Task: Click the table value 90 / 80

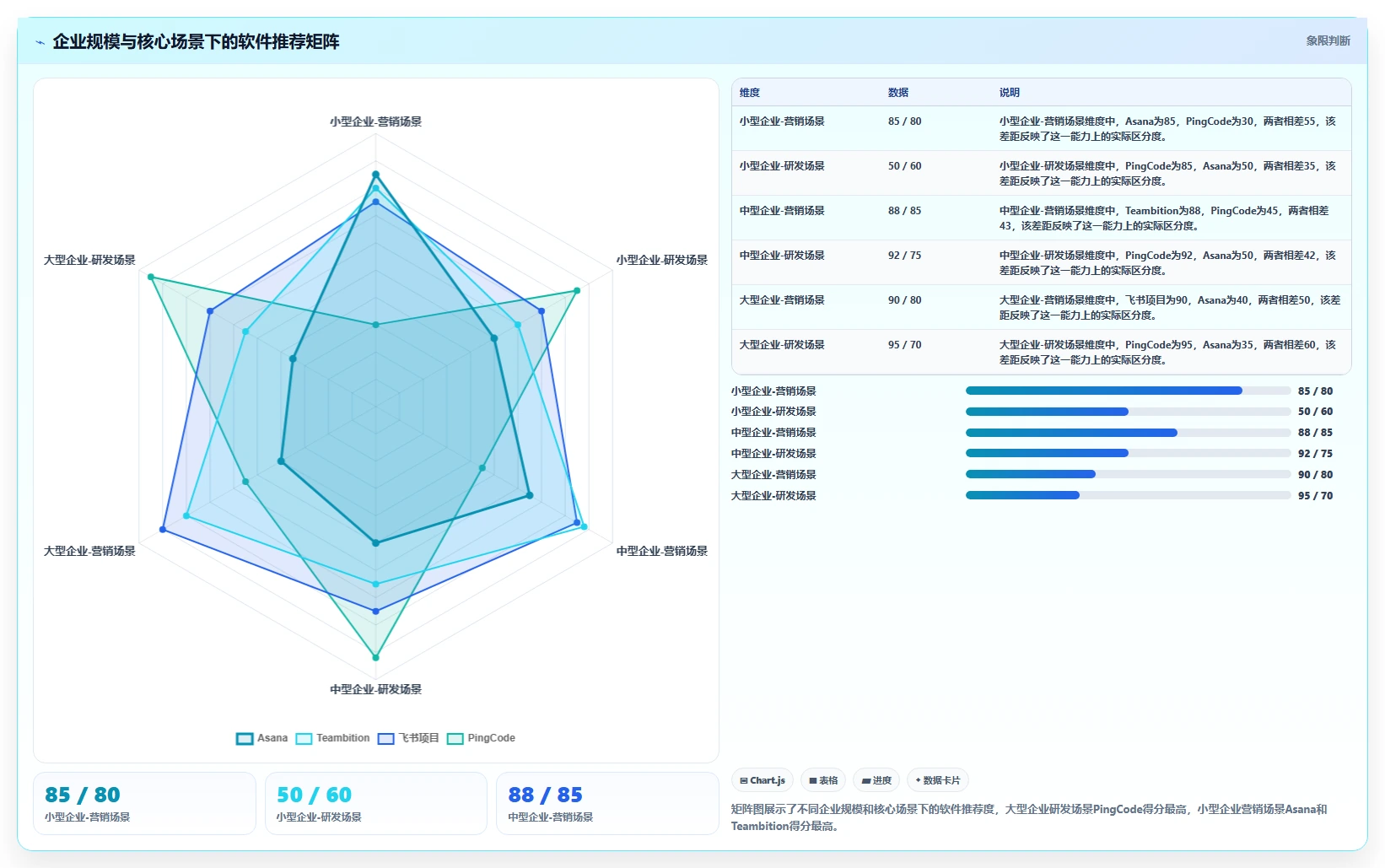Action: (904, 300)
